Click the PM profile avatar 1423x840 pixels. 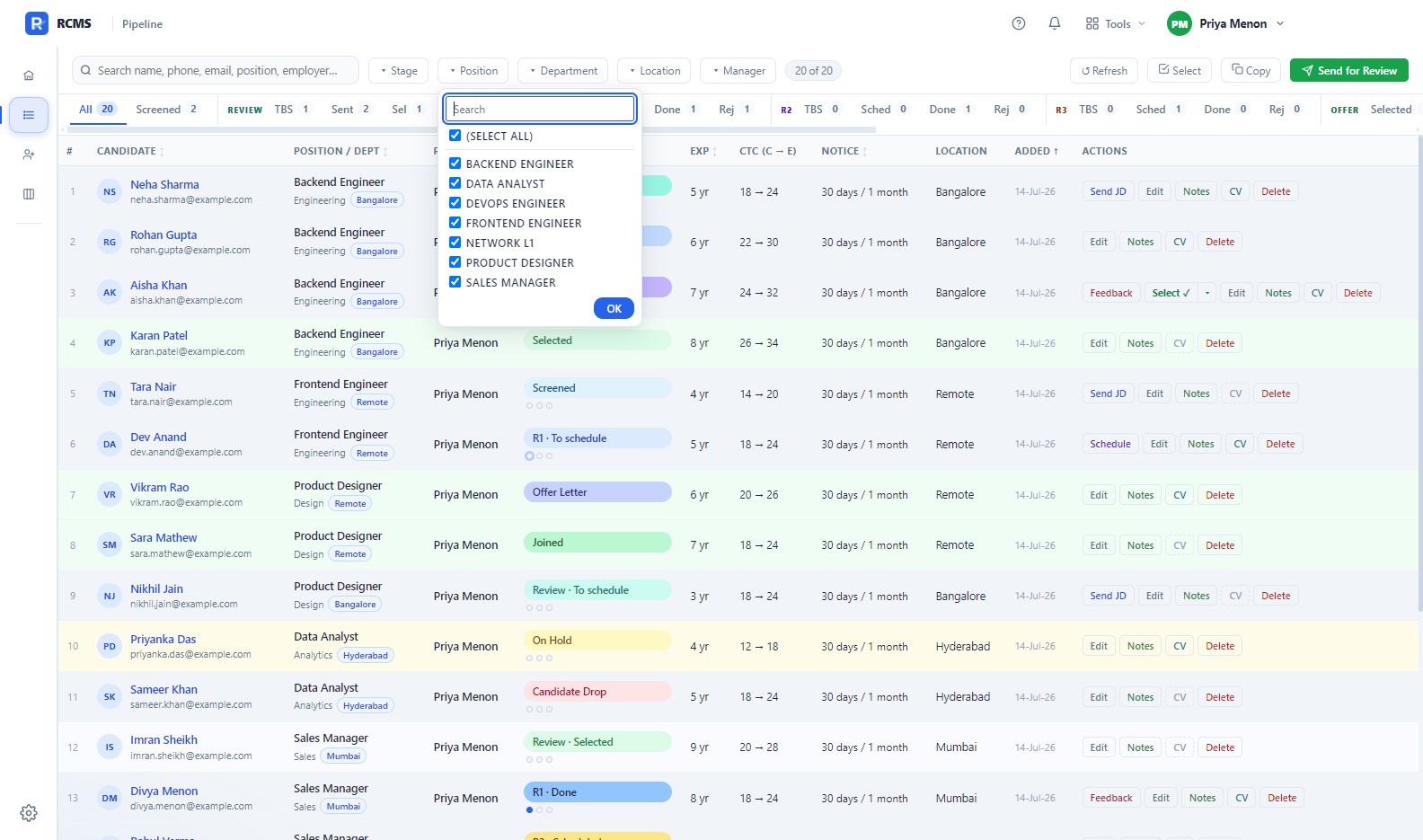click(x=1180, y=24)
